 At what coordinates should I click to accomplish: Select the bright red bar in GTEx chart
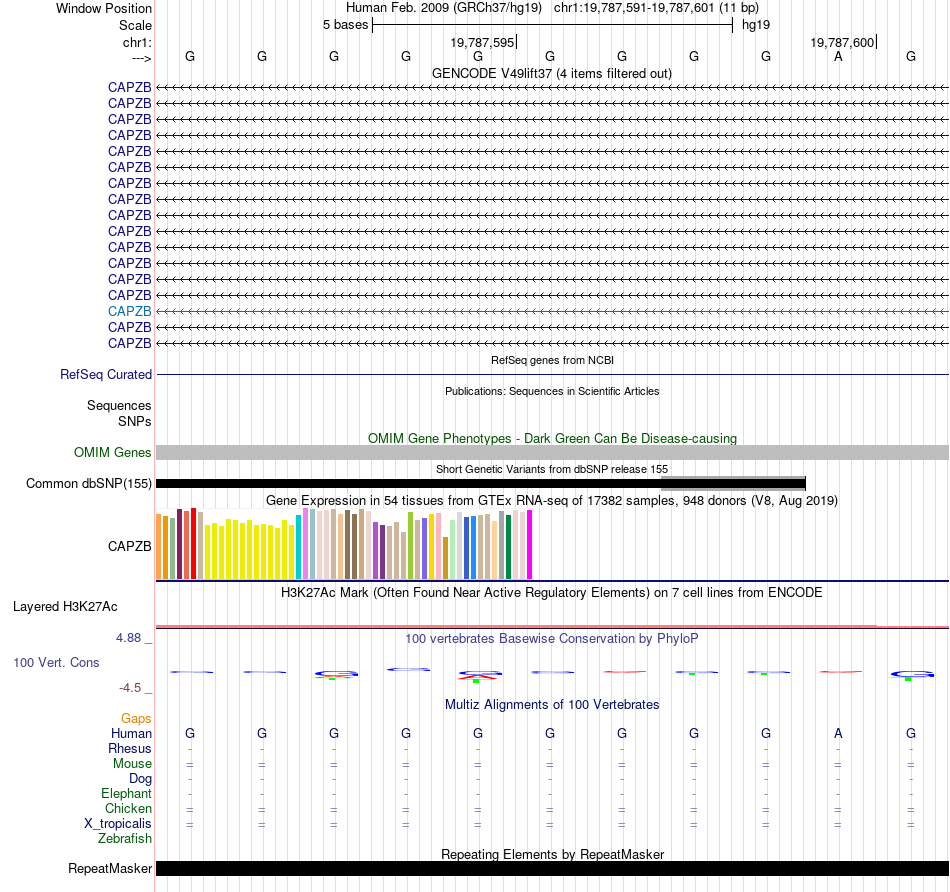point(193,544)
